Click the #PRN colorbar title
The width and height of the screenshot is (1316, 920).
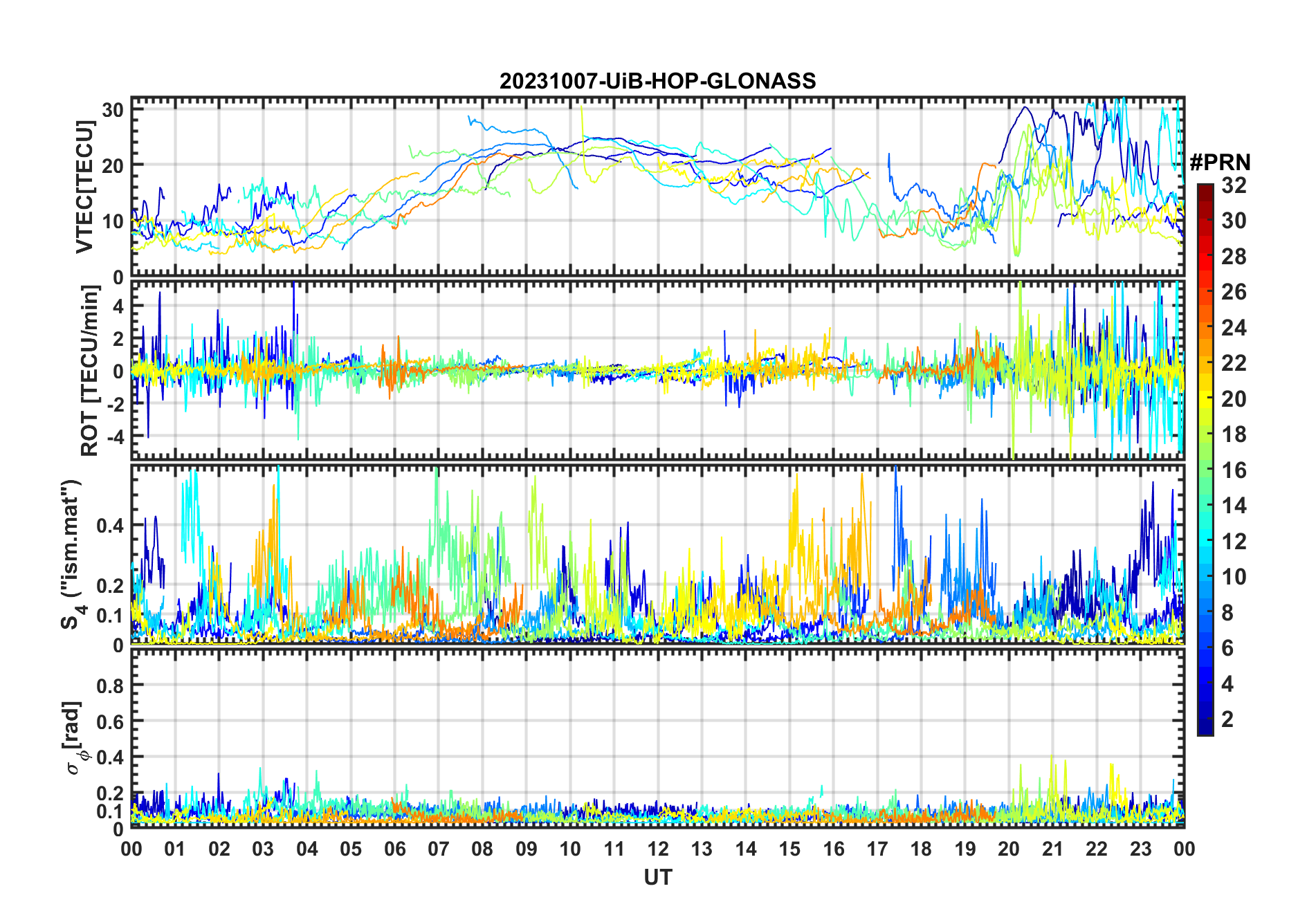1220,163
